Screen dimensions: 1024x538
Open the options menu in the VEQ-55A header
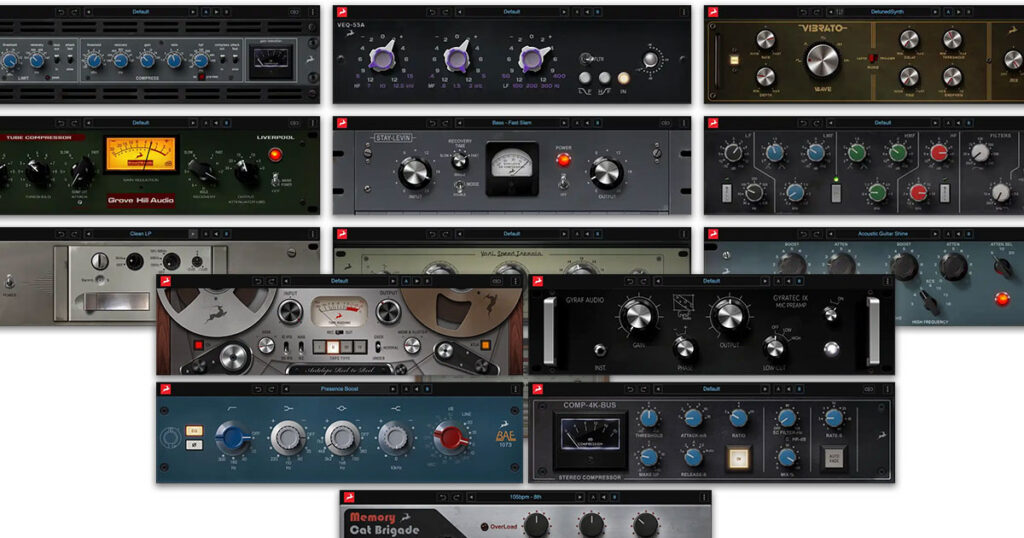[684, 12]
